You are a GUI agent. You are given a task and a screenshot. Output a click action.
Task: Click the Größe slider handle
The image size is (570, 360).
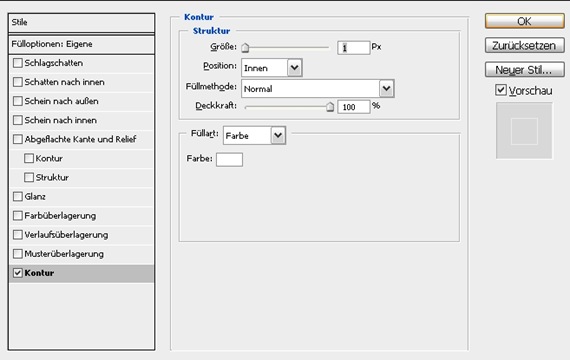click(x=245, y=48)
